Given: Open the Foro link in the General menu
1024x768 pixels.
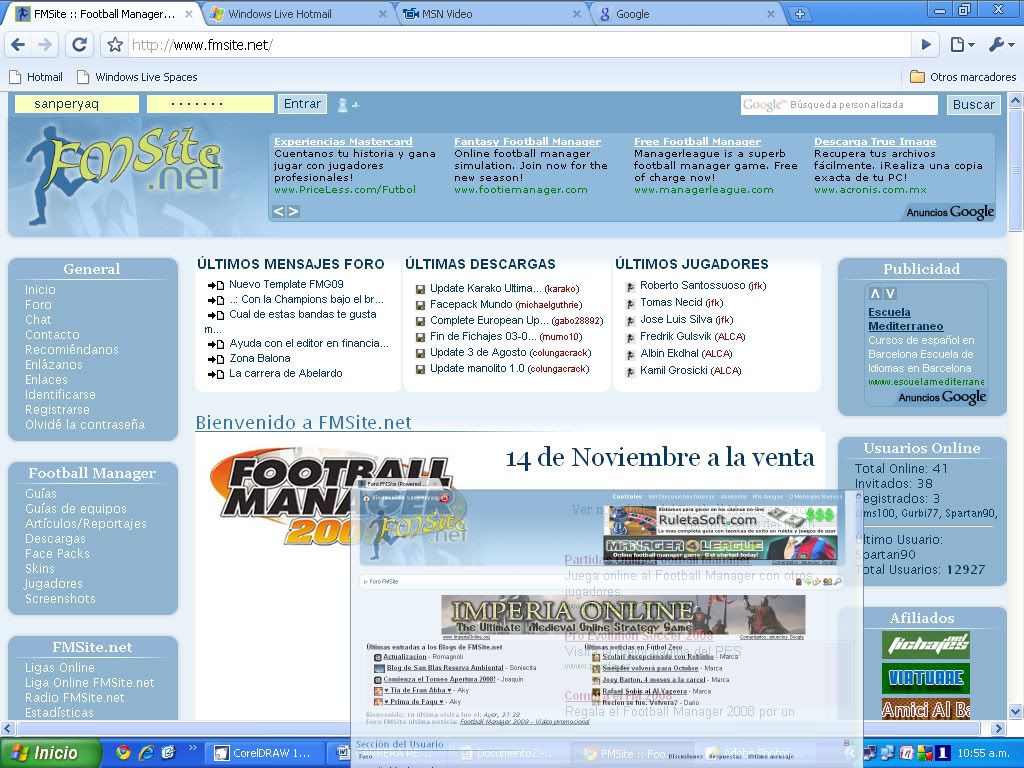Looking at the screenshot, I should [x=38, y=304].
